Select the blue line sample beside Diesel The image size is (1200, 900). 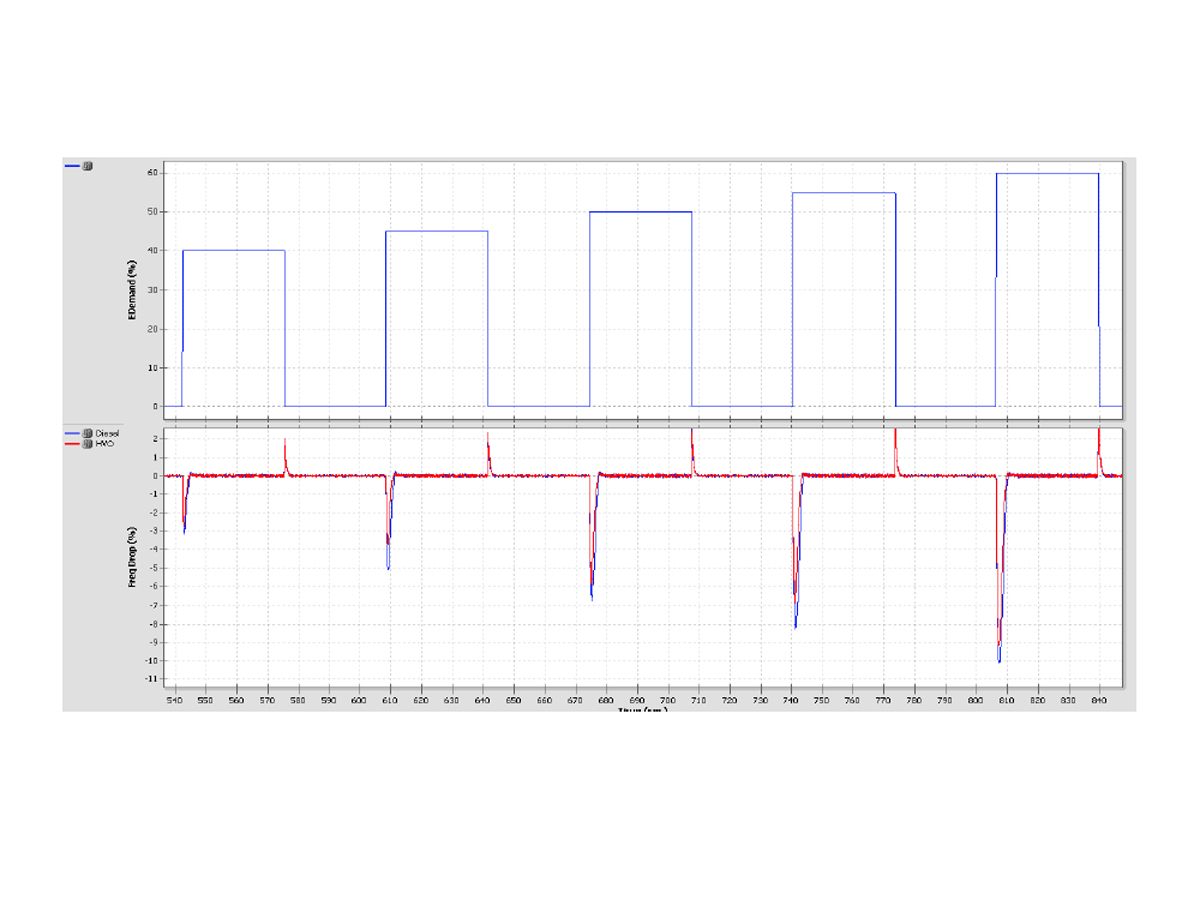click(71, 433)
